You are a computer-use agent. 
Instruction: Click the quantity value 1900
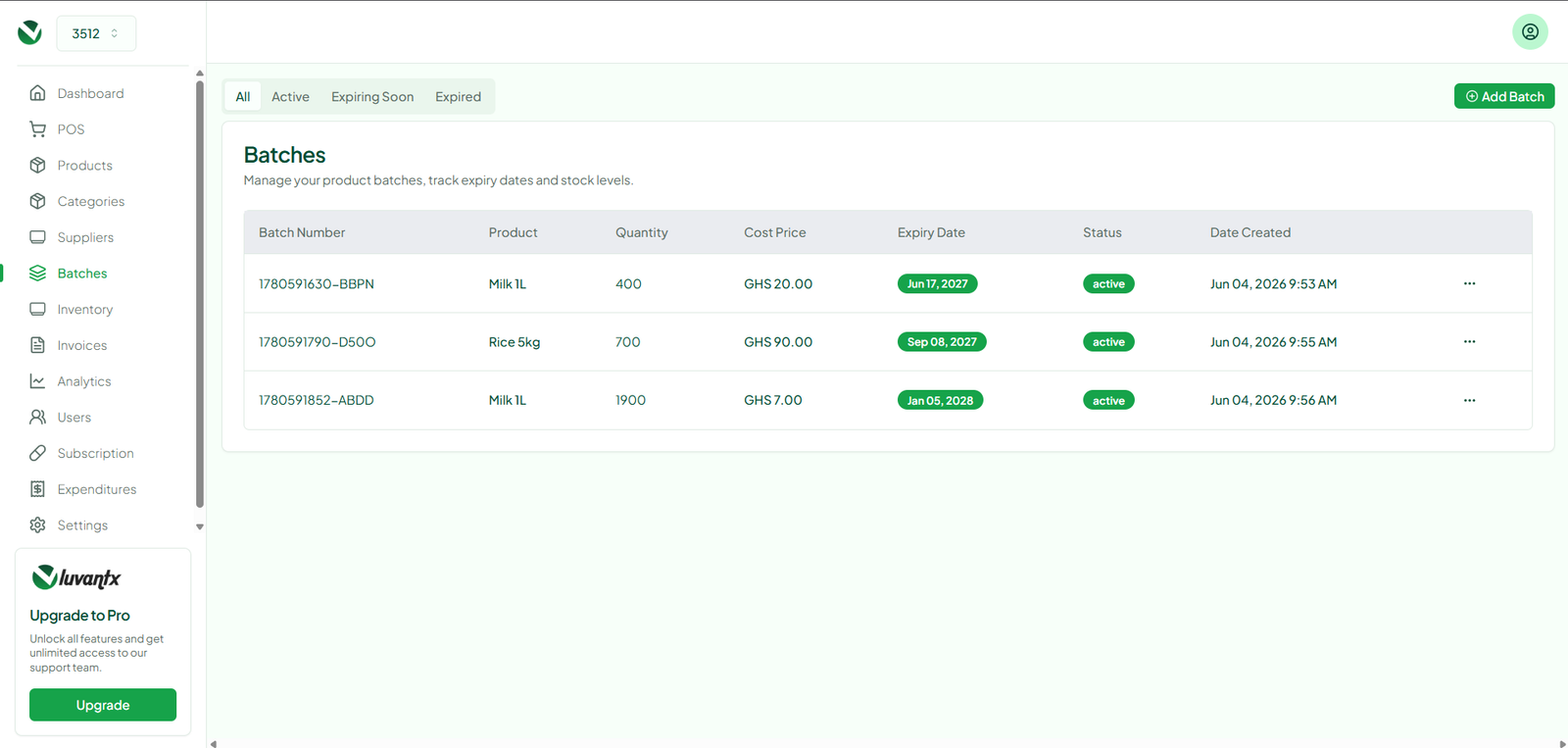(x=630, y=400)
